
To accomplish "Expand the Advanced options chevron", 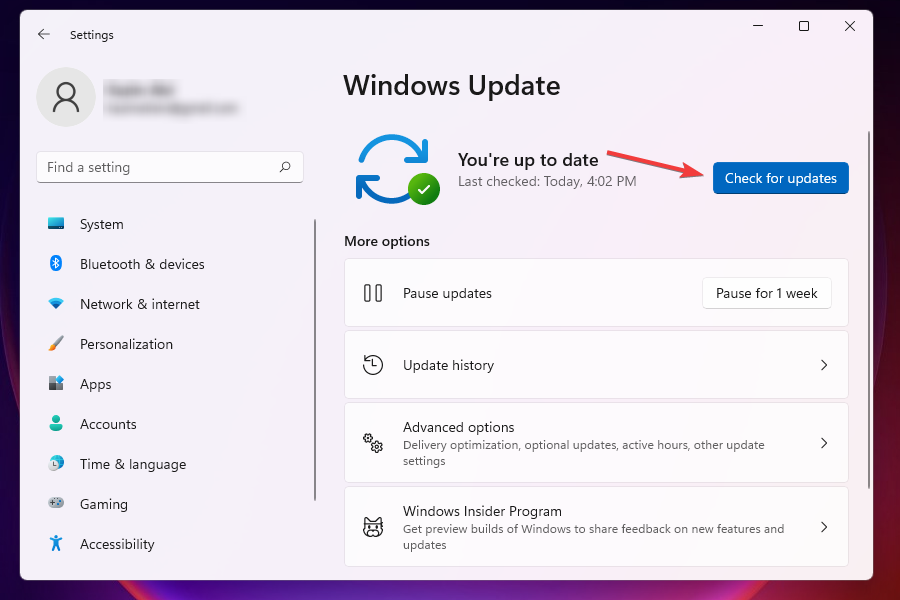I will [x=824, y=443].
